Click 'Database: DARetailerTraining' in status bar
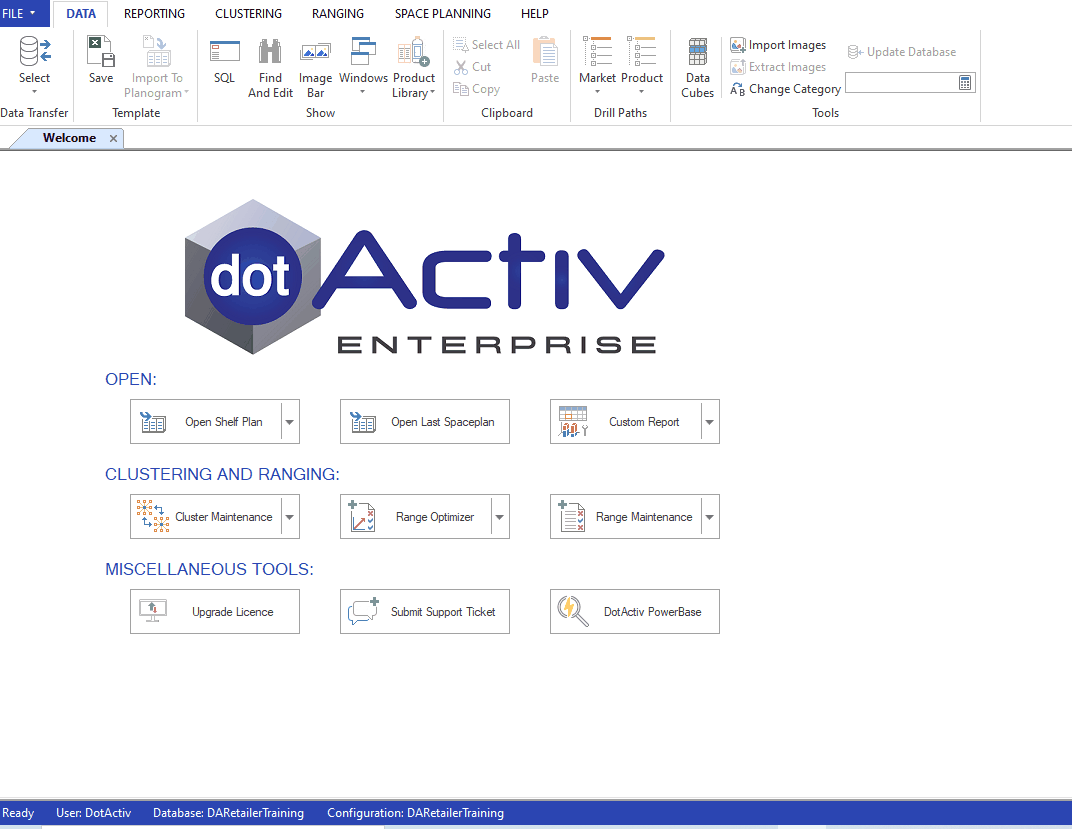This screenshot has height=829, width=1072. 228,813
